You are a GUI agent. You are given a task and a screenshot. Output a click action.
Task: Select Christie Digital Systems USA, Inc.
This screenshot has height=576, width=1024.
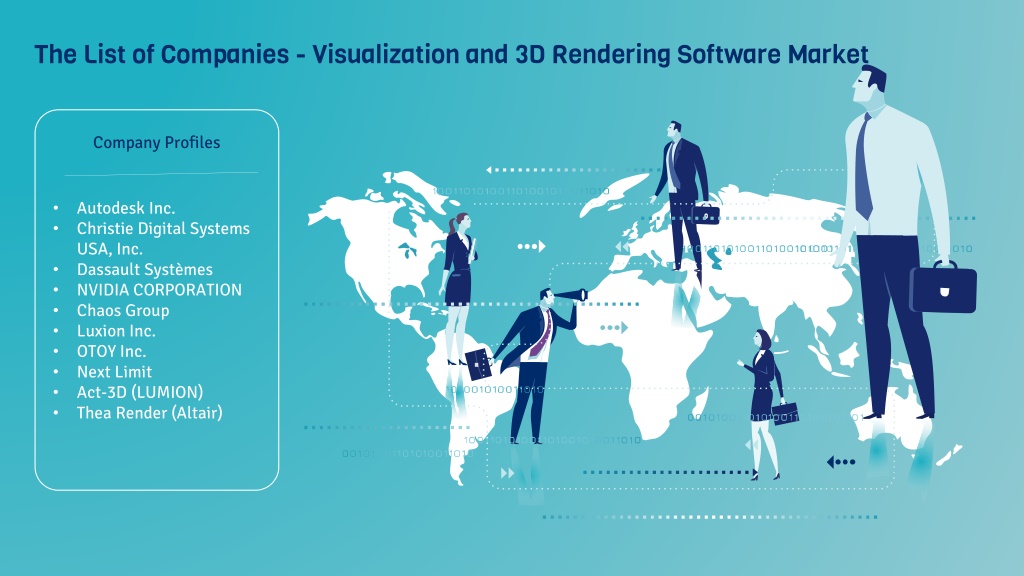pos(163,238)
